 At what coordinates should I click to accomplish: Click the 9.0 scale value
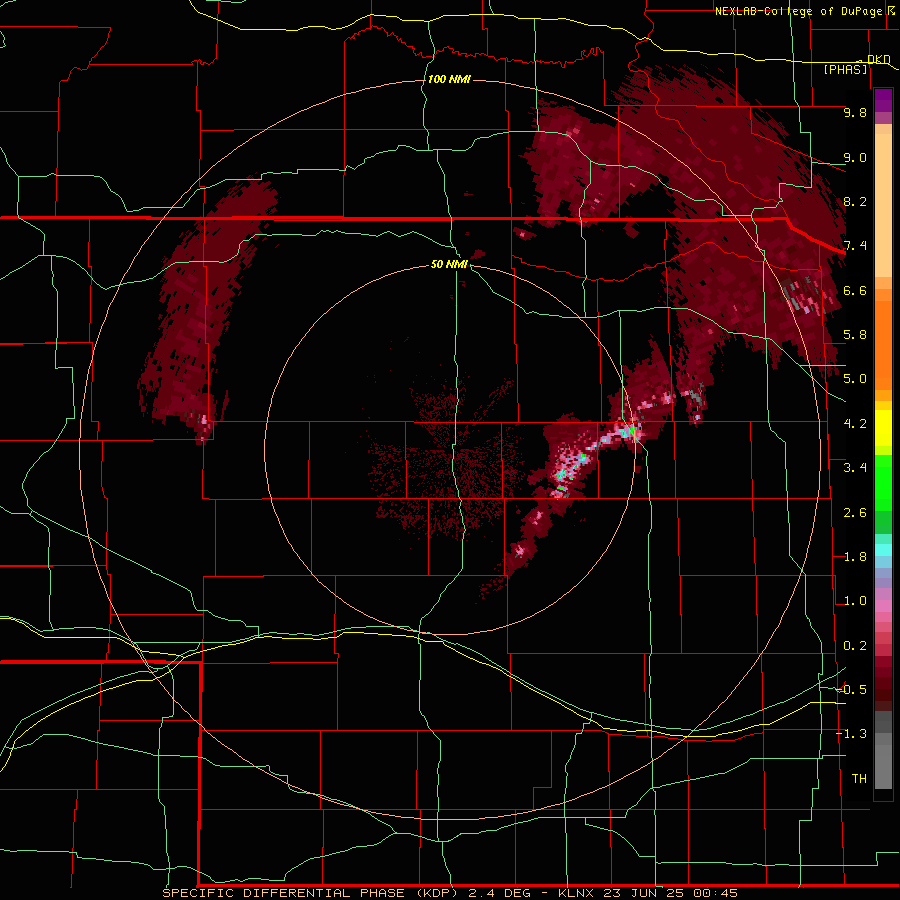coord(855,157)
